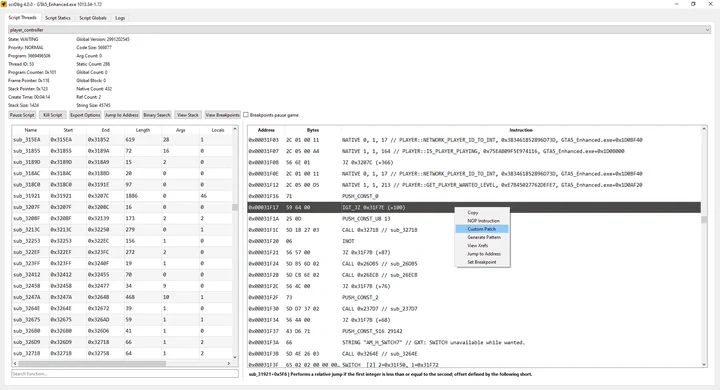The width and height of the screenshot is (720, 390).
Task: Select function row sub_315EA
Action: point(122,140)
